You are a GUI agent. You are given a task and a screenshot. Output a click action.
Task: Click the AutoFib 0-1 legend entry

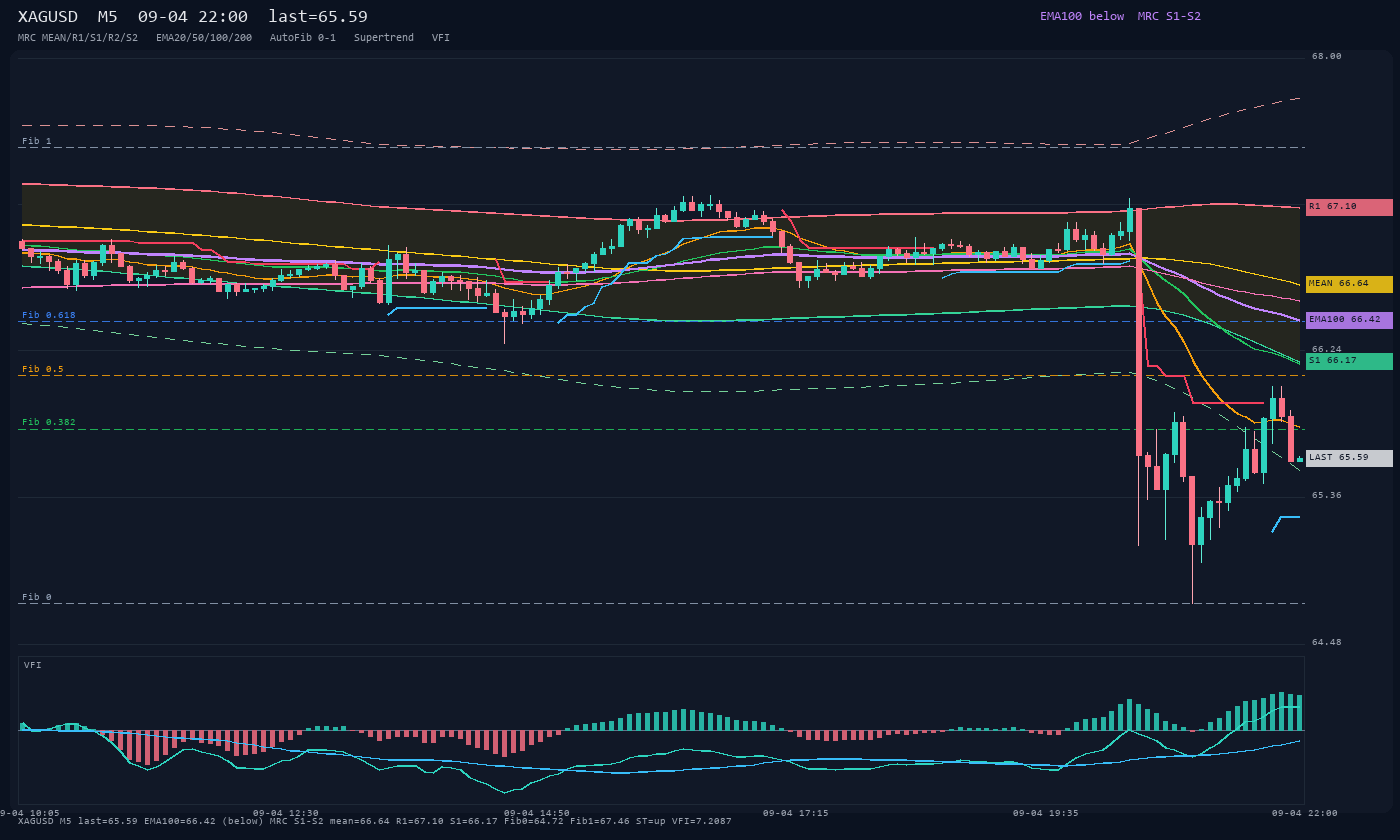[303, 38]
